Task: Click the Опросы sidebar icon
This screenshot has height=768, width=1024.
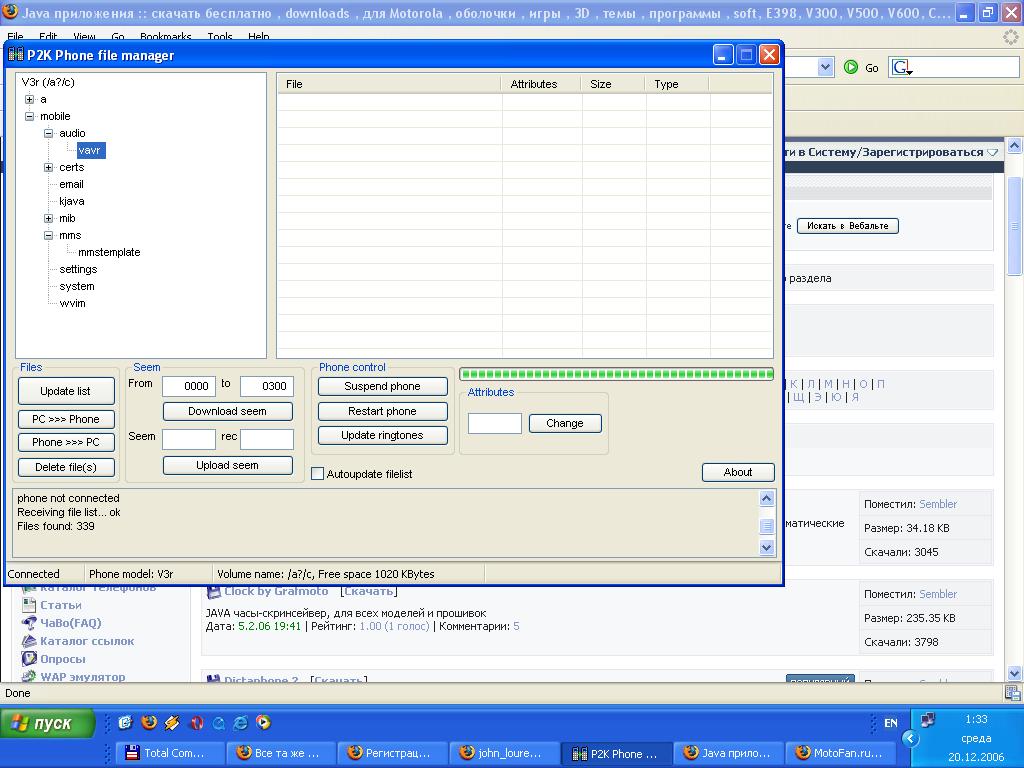Action: 29,658
